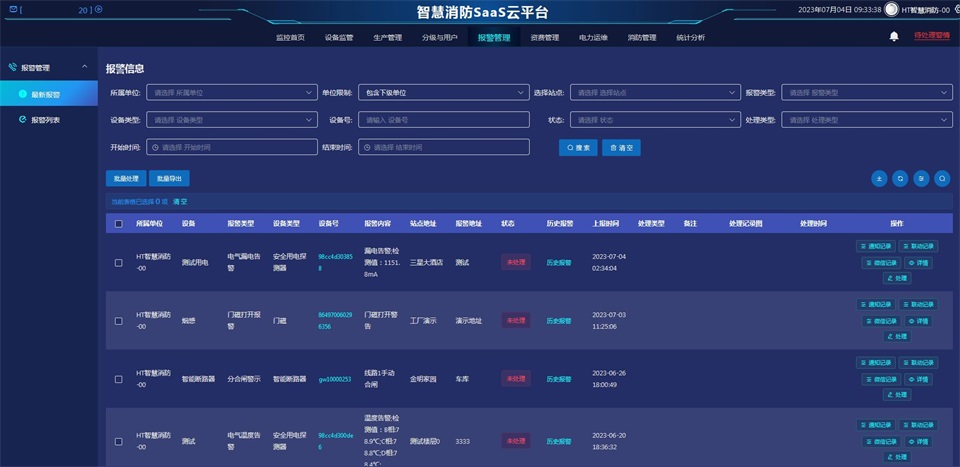Viewport: 960px width, 467px height.
Task: Click the user avatar beside HT智慧消防-00
Action: click(891, 9)
